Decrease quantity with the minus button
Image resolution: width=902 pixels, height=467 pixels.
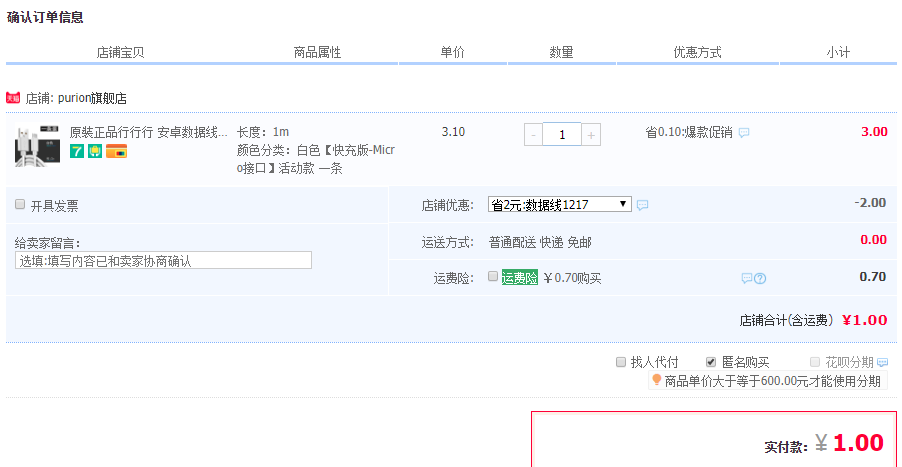tap(533, 135)
